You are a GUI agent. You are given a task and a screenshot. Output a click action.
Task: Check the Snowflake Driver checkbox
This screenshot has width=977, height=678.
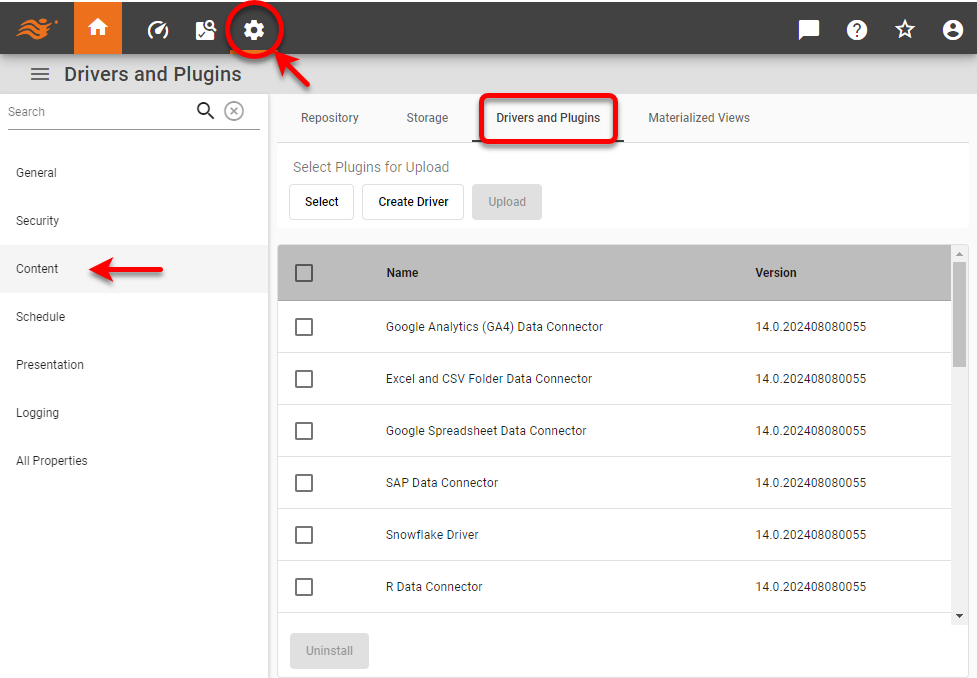point(304,535)
